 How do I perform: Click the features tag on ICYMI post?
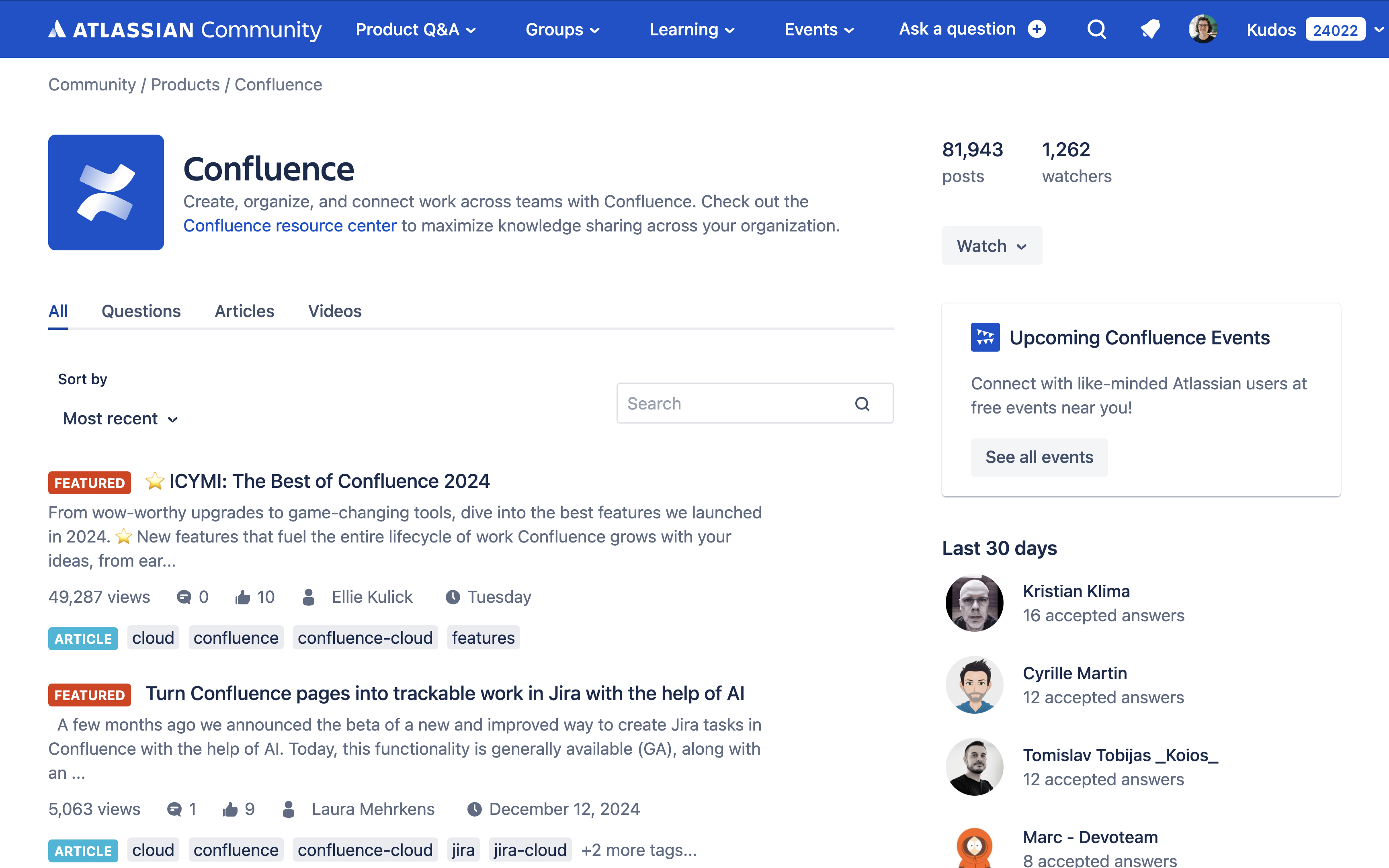(483, 638)
